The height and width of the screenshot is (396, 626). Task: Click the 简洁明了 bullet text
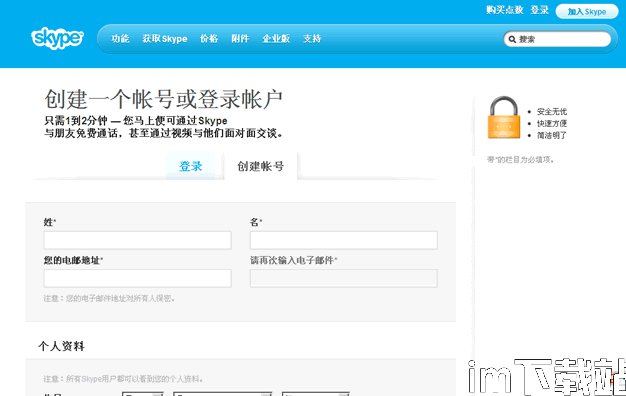[551, 135]
